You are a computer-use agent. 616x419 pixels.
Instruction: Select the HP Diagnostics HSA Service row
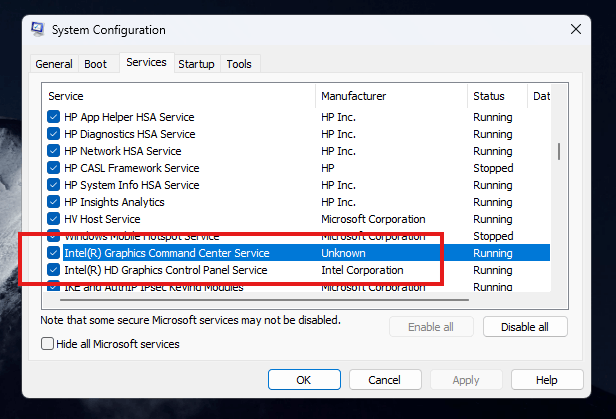297,134
